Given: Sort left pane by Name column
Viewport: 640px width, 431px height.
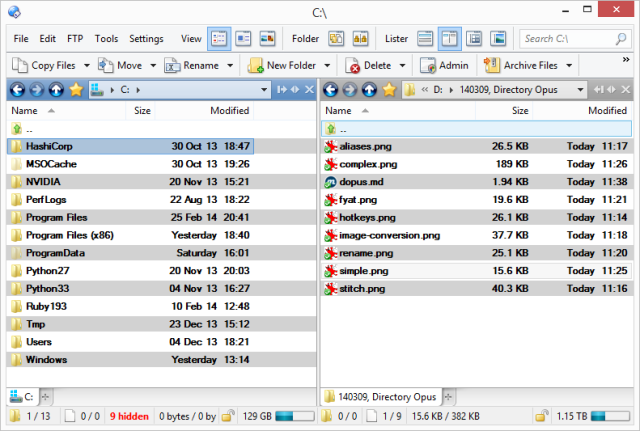Looking at the screenshot, I should [x=66, y=111].
